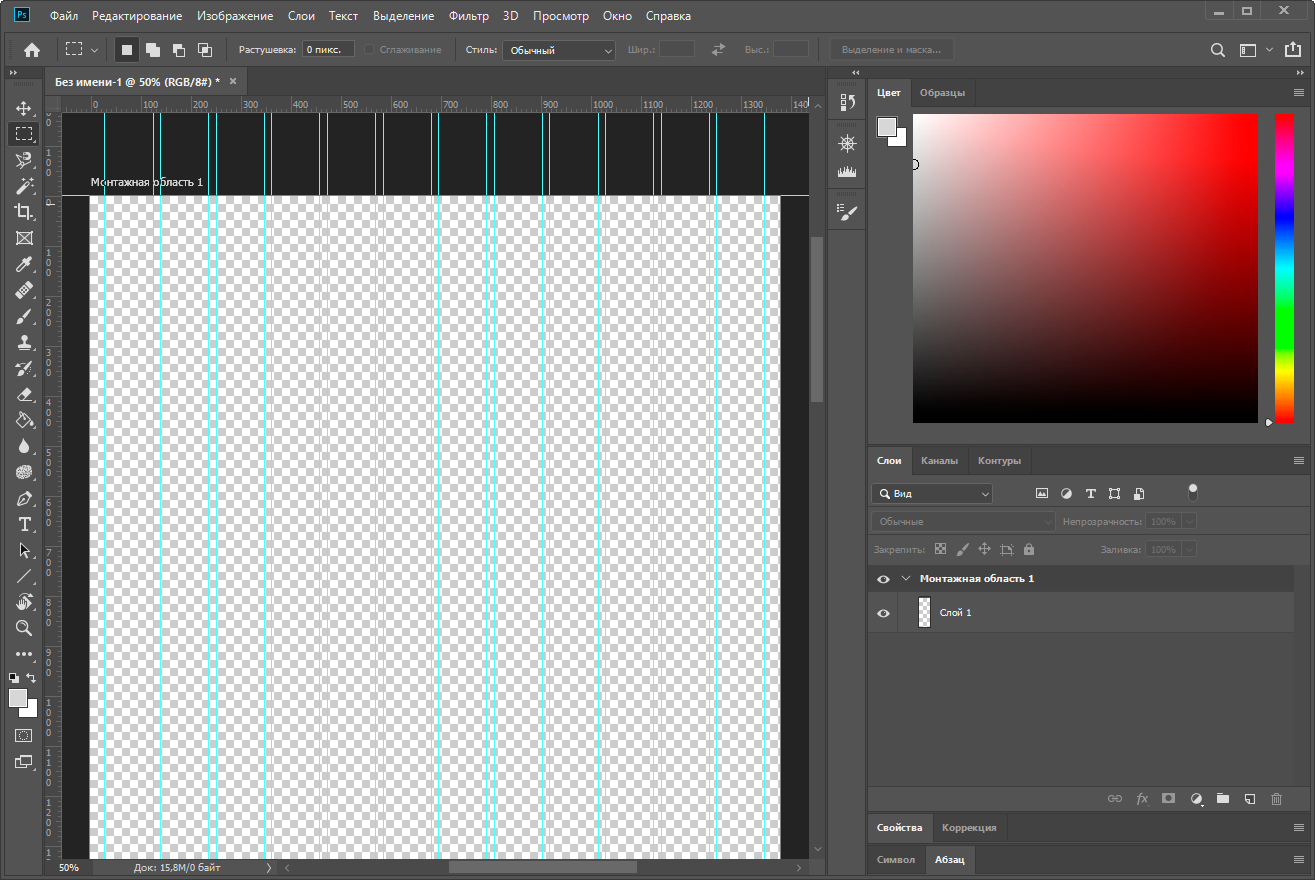1315x880 pixels.
Task: Toggle the layer filter switch
Action: (x=1192, y=493)
